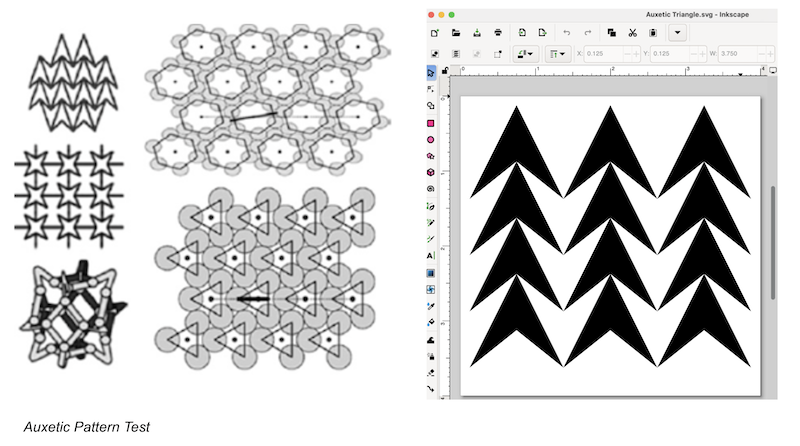Click the Print document icon

tap(496, 33)
